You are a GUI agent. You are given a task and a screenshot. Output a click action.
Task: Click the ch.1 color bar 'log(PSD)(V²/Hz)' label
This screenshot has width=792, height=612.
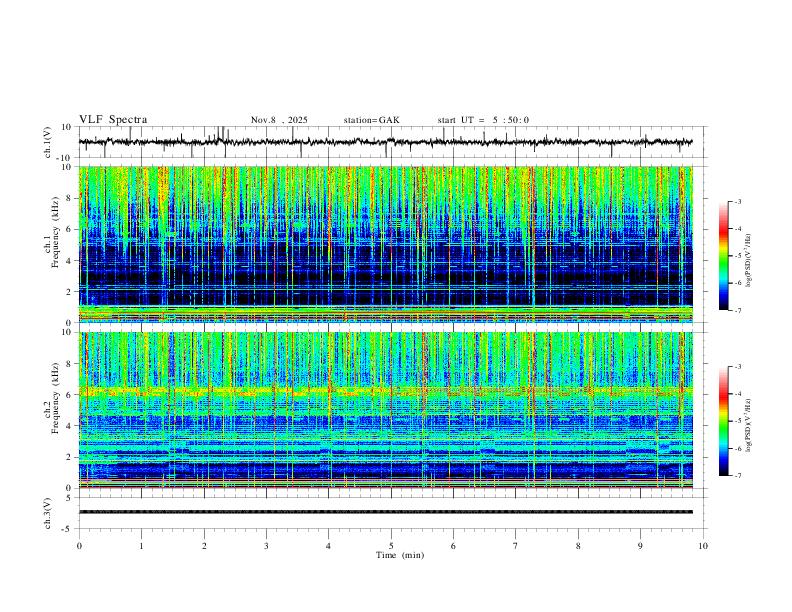749,260
